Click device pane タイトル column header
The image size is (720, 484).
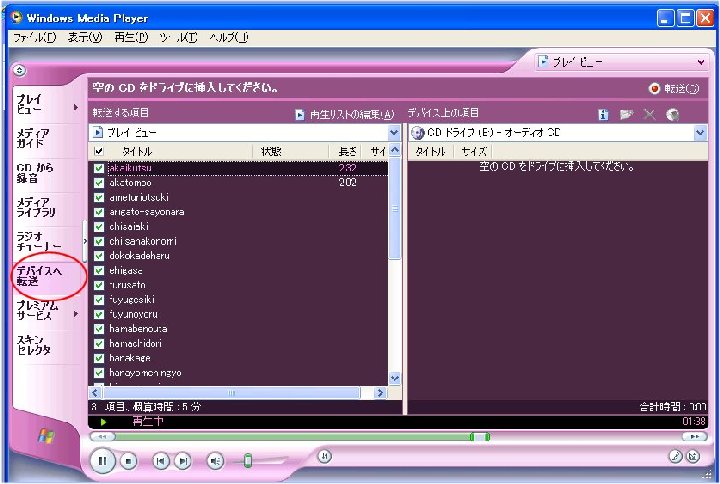(430, 151)
